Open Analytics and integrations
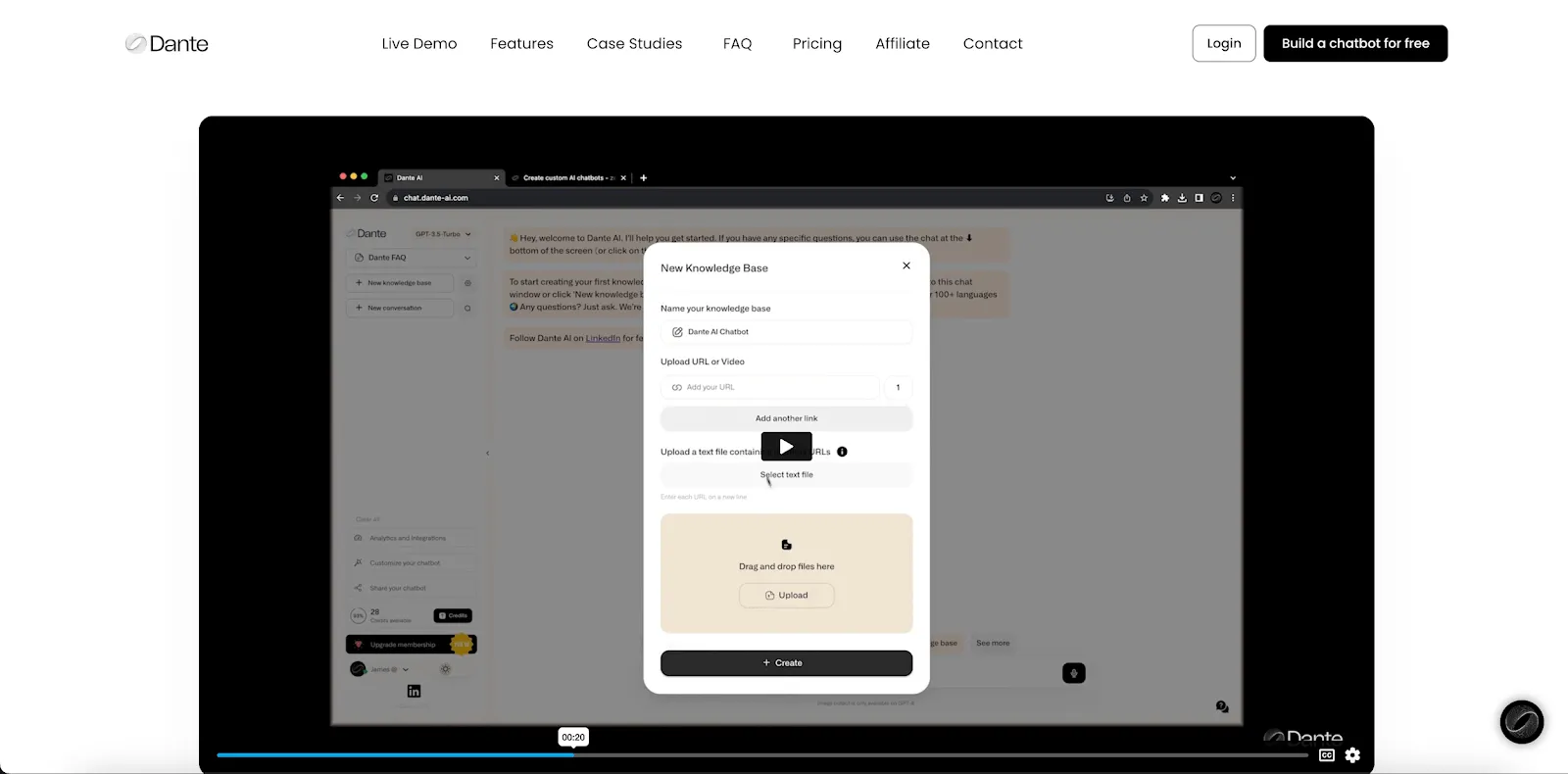Screen dimensions: 1568x774 [x=412, y=538]
